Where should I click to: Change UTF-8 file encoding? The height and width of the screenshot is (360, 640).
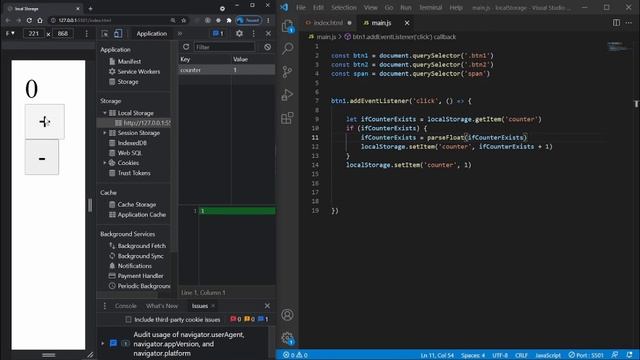pyautogui.click(x=500, y=355)
